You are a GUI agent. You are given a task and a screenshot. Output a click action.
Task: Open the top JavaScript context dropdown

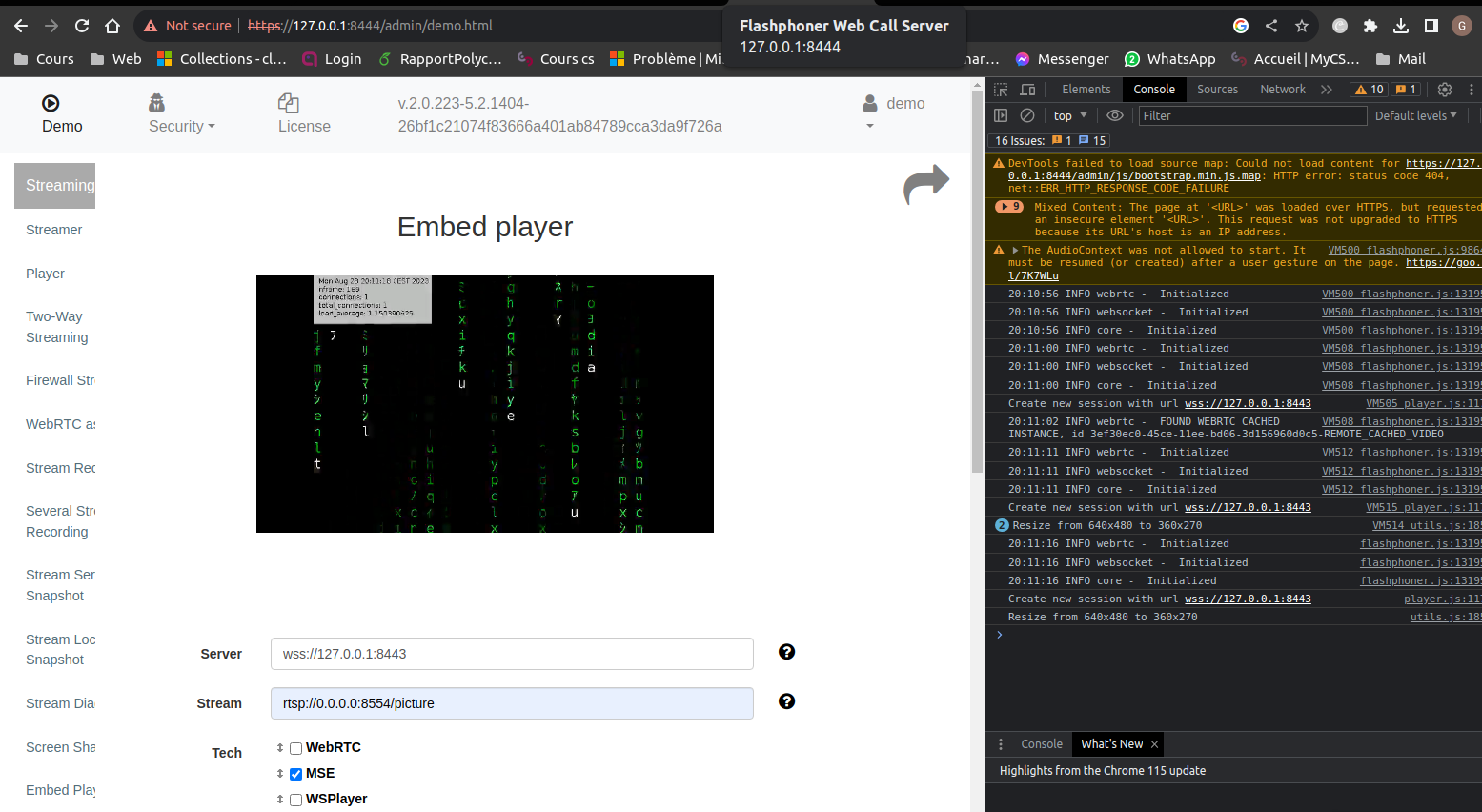pos(1070,115)
